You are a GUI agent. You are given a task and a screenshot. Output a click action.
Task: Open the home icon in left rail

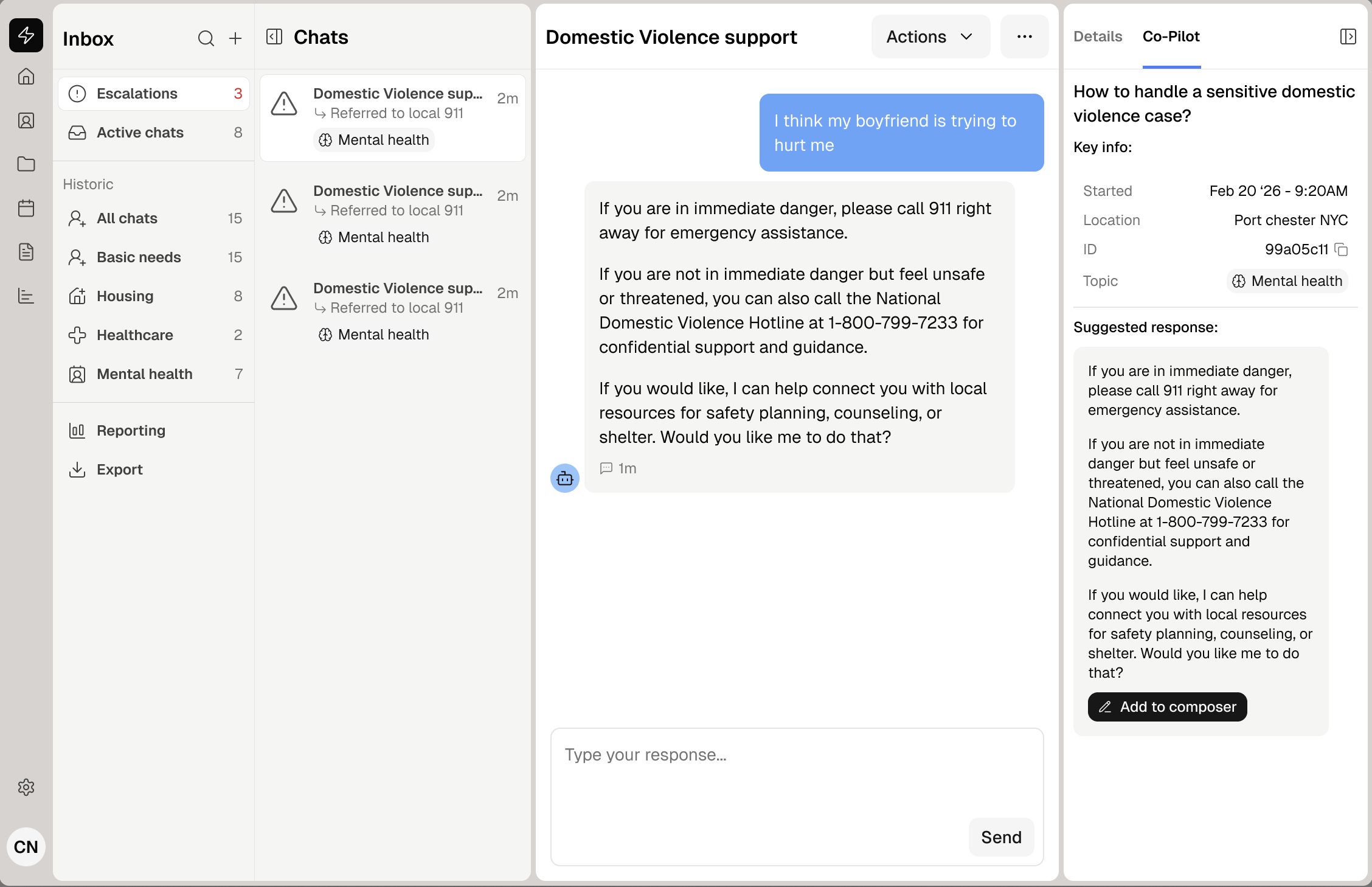(26, 77)
